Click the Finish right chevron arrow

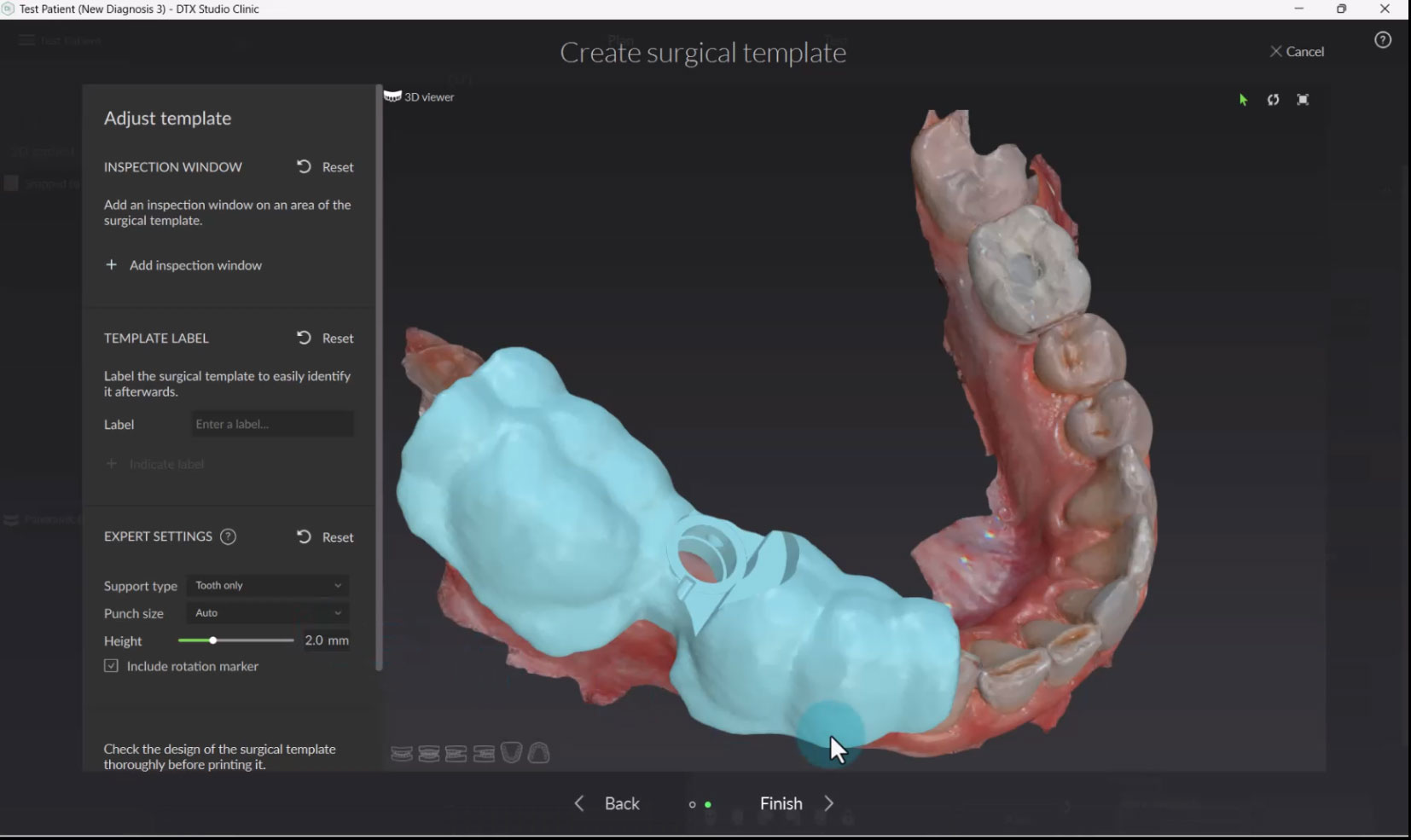[x=828, y=803]
